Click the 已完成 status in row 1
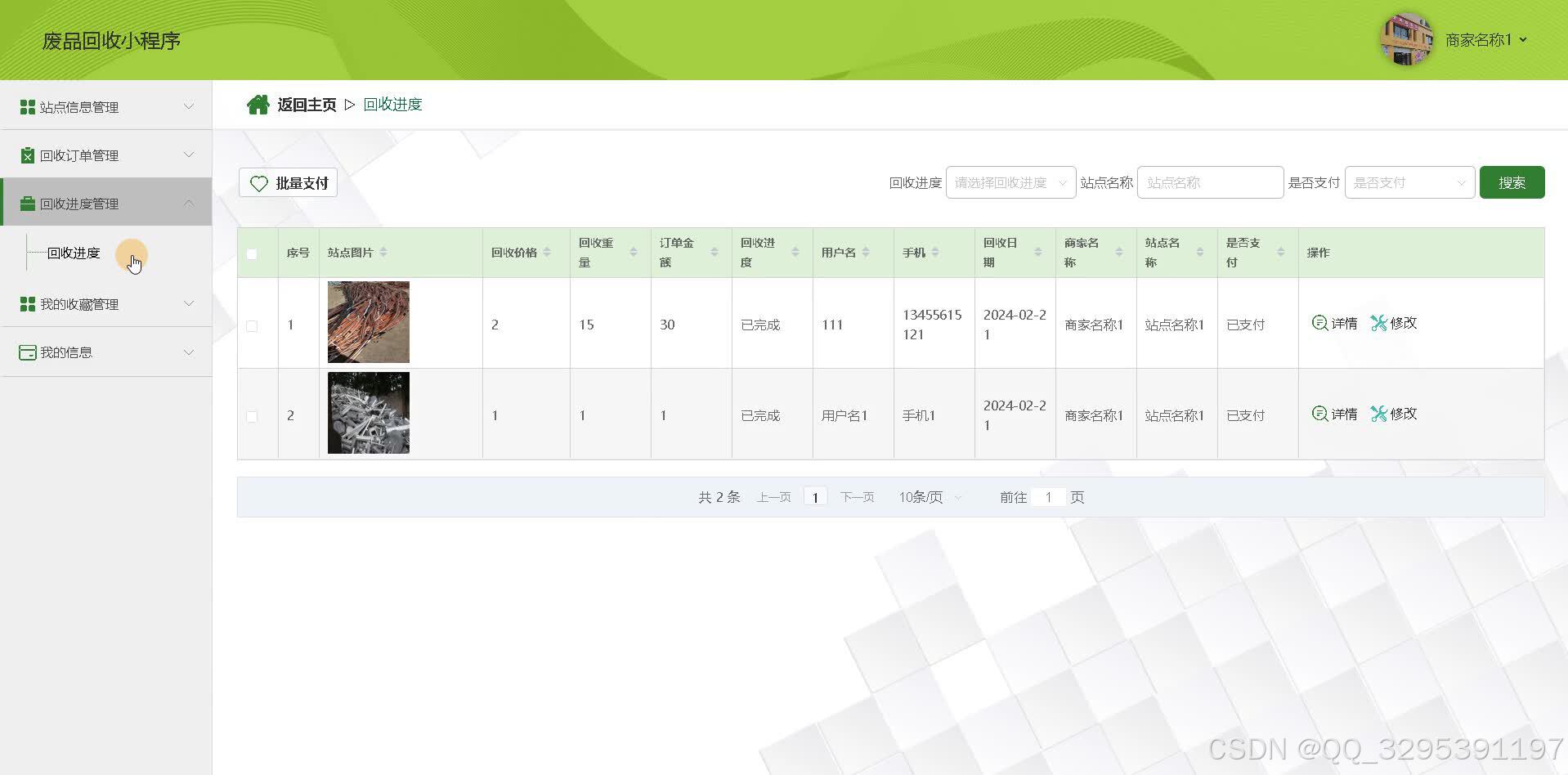1568x775 pixels. (x=760, y=325)
